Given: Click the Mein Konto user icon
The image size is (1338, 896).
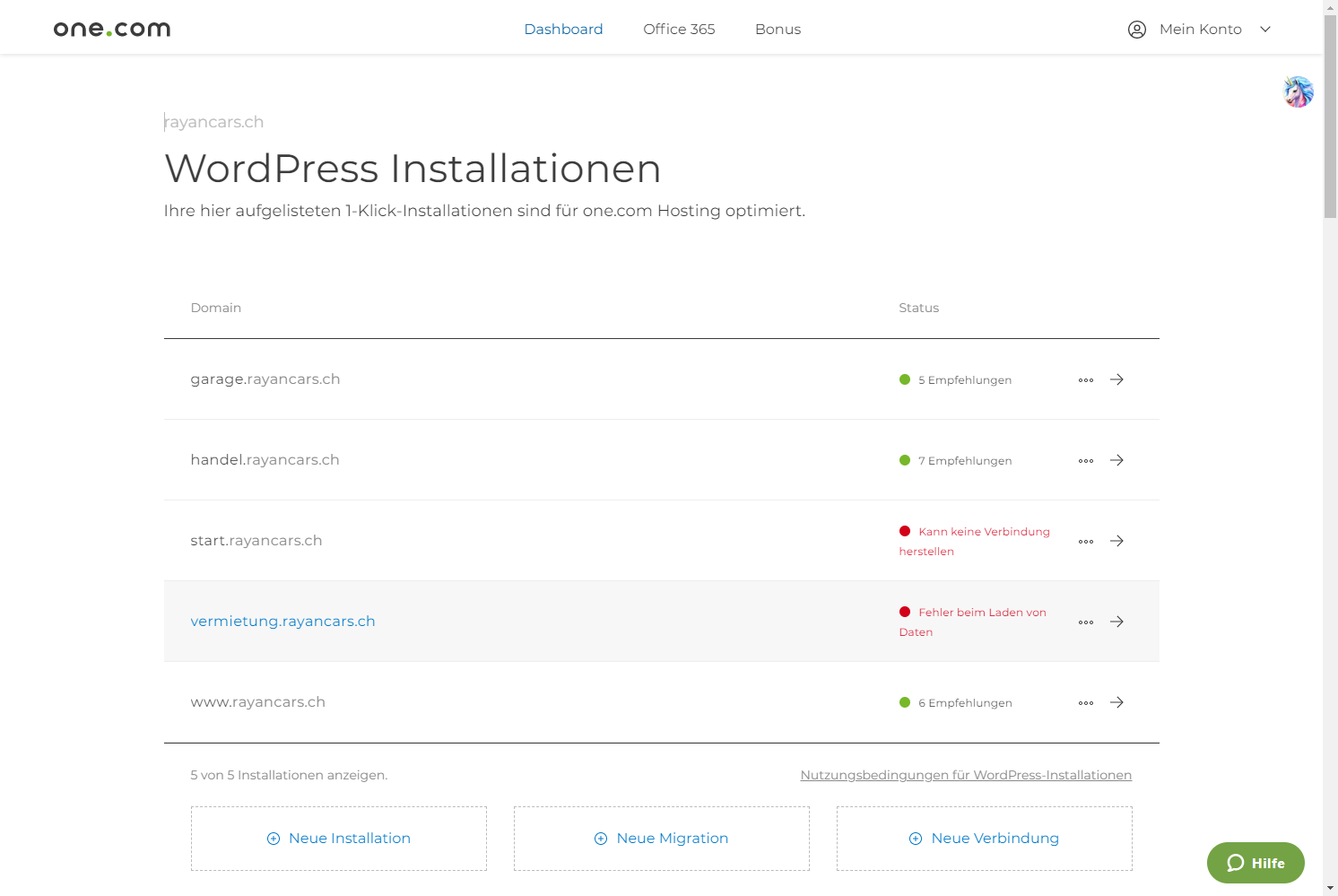Looking at the screenshot, I should point(1137,30).
